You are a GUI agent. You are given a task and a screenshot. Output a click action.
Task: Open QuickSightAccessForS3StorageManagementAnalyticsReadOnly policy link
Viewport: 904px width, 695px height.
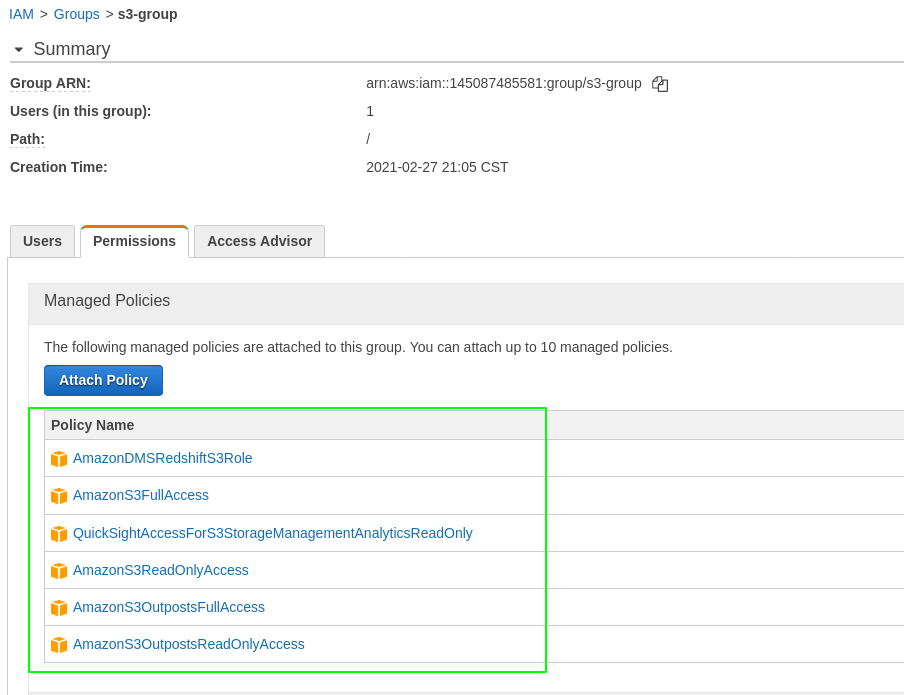coord(273,533)
